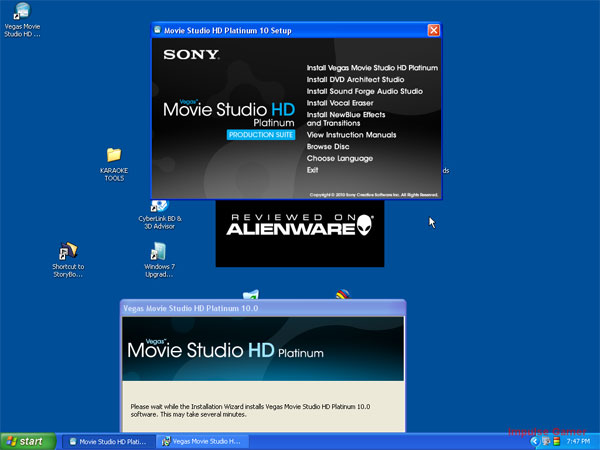Click Install DVD Architect Studio
The height and width of the screenshot is (450, 600).
click(x=355, y=80)
